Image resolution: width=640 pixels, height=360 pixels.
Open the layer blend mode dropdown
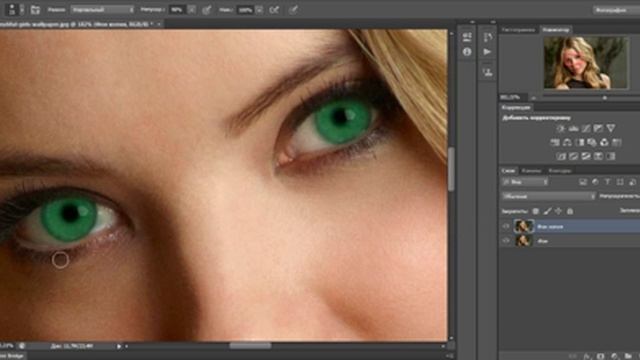tap(548, 196)
